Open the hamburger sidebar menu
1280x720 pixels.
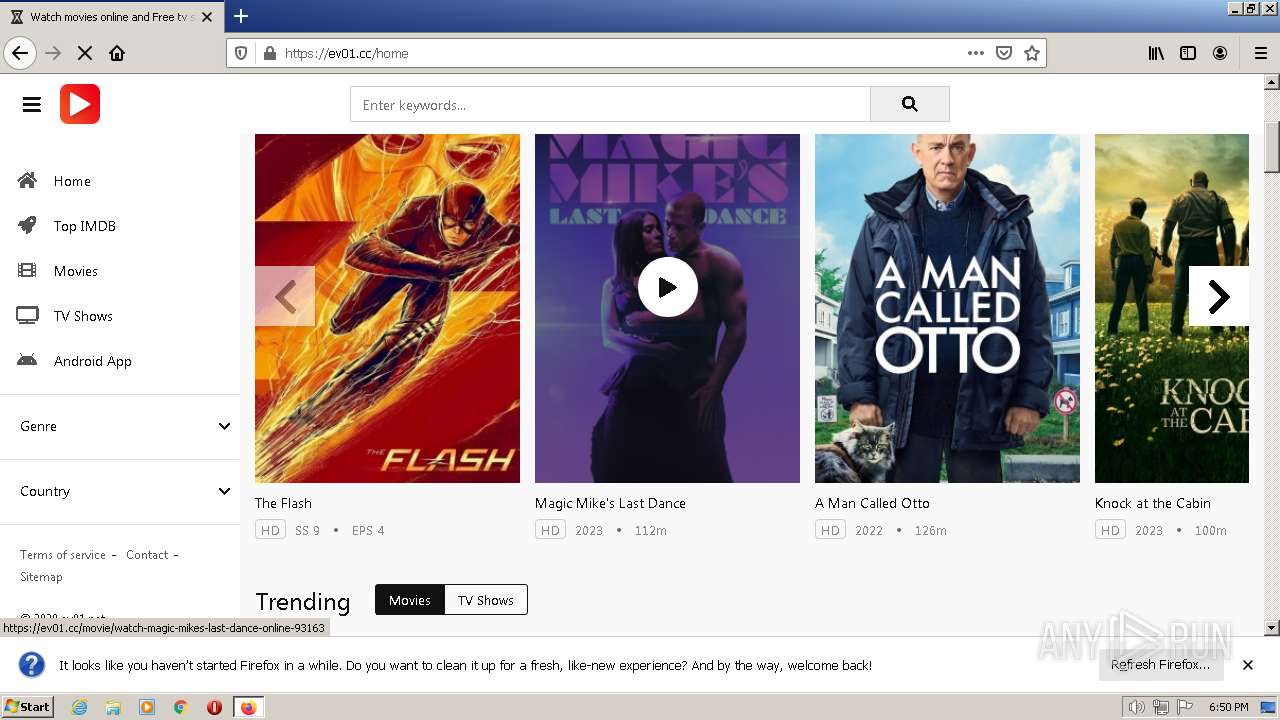pos(32,104)
